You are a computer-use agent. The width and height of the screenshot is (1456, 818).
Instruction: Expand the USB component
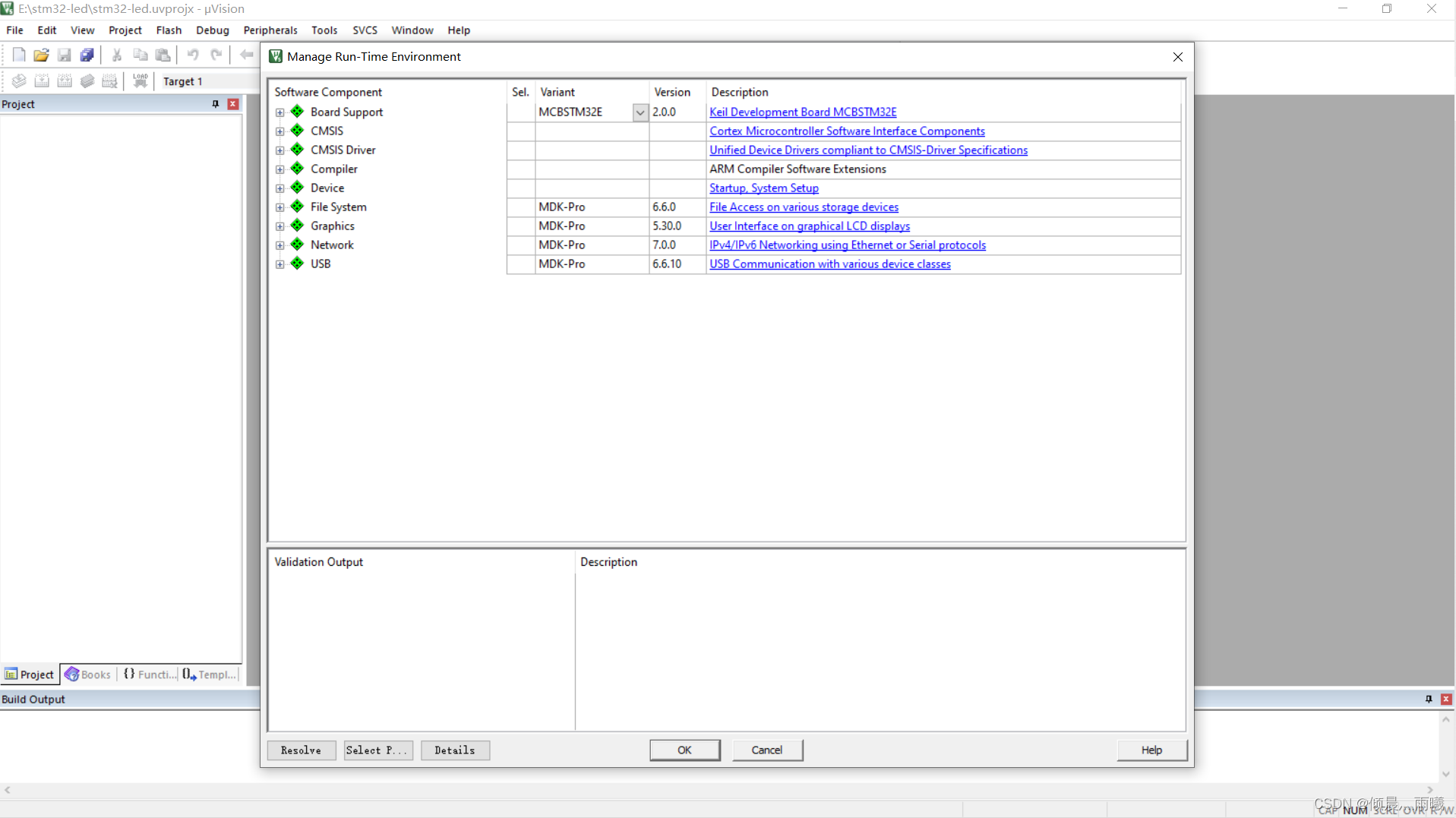tap(280, 264)
